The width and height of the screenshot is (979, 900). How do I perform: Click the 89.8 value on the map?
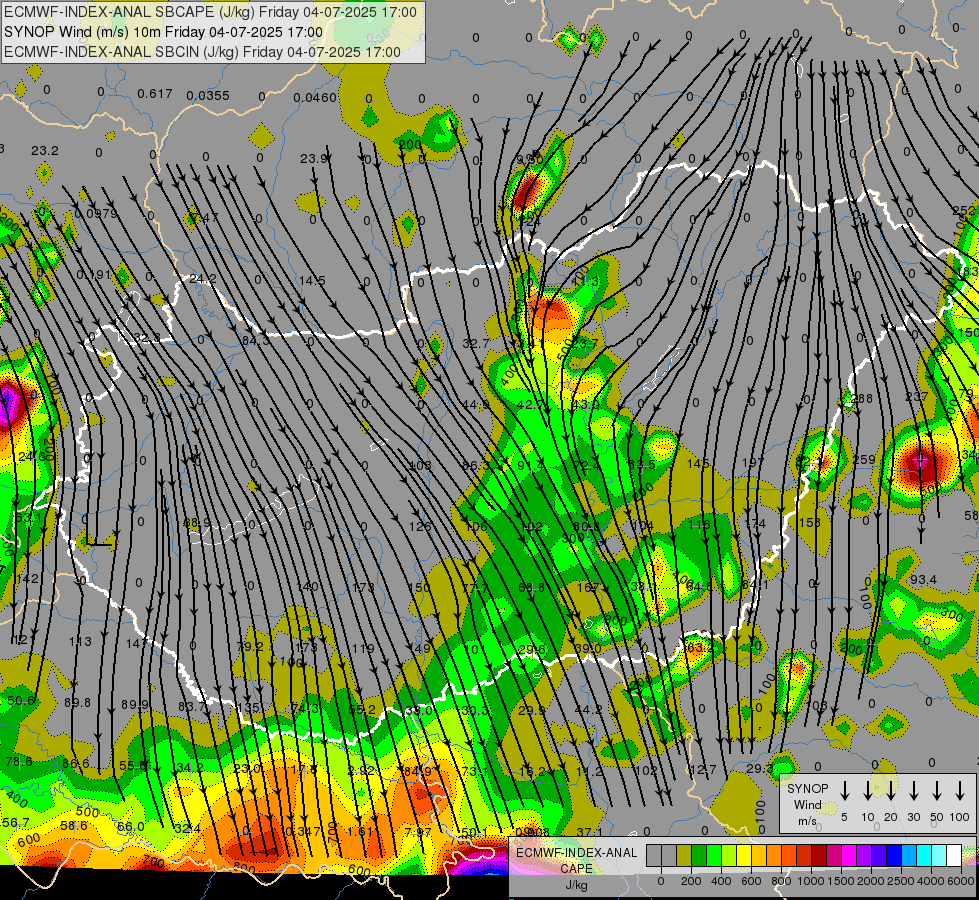pyautogui.click(x=77, y=703)
